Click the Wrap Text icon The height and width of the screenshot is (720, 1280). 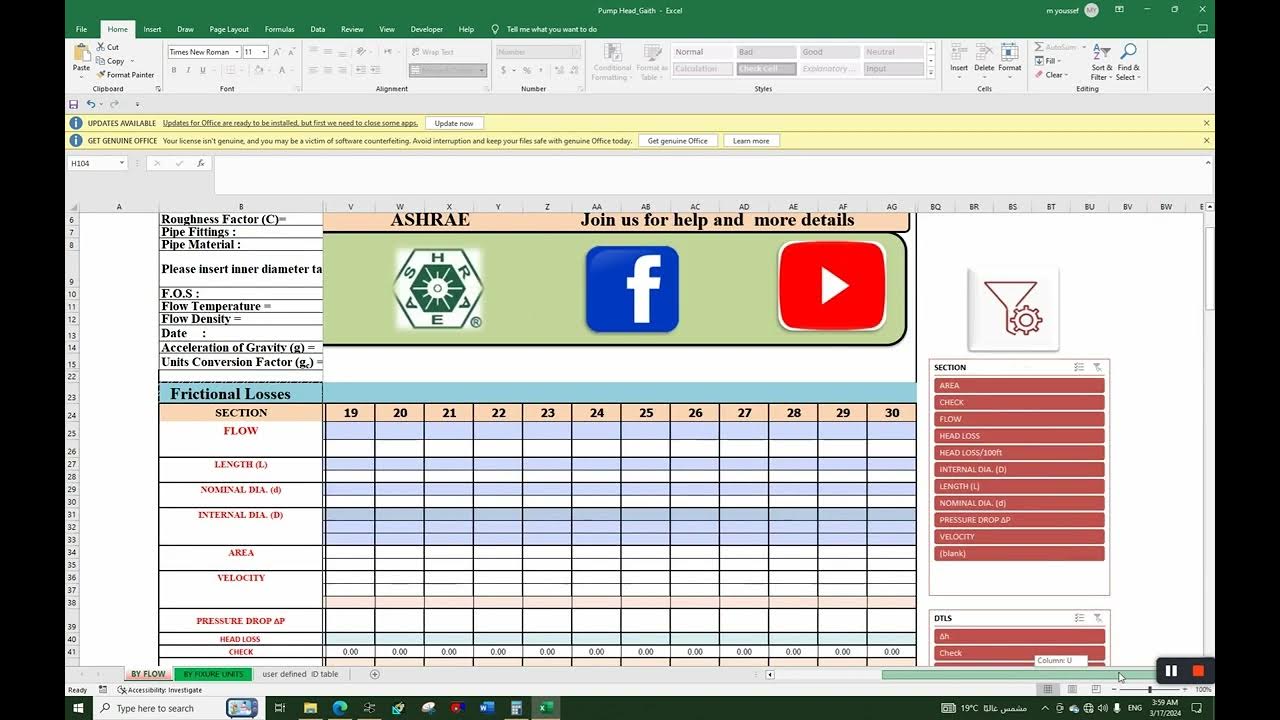[414, 52]
